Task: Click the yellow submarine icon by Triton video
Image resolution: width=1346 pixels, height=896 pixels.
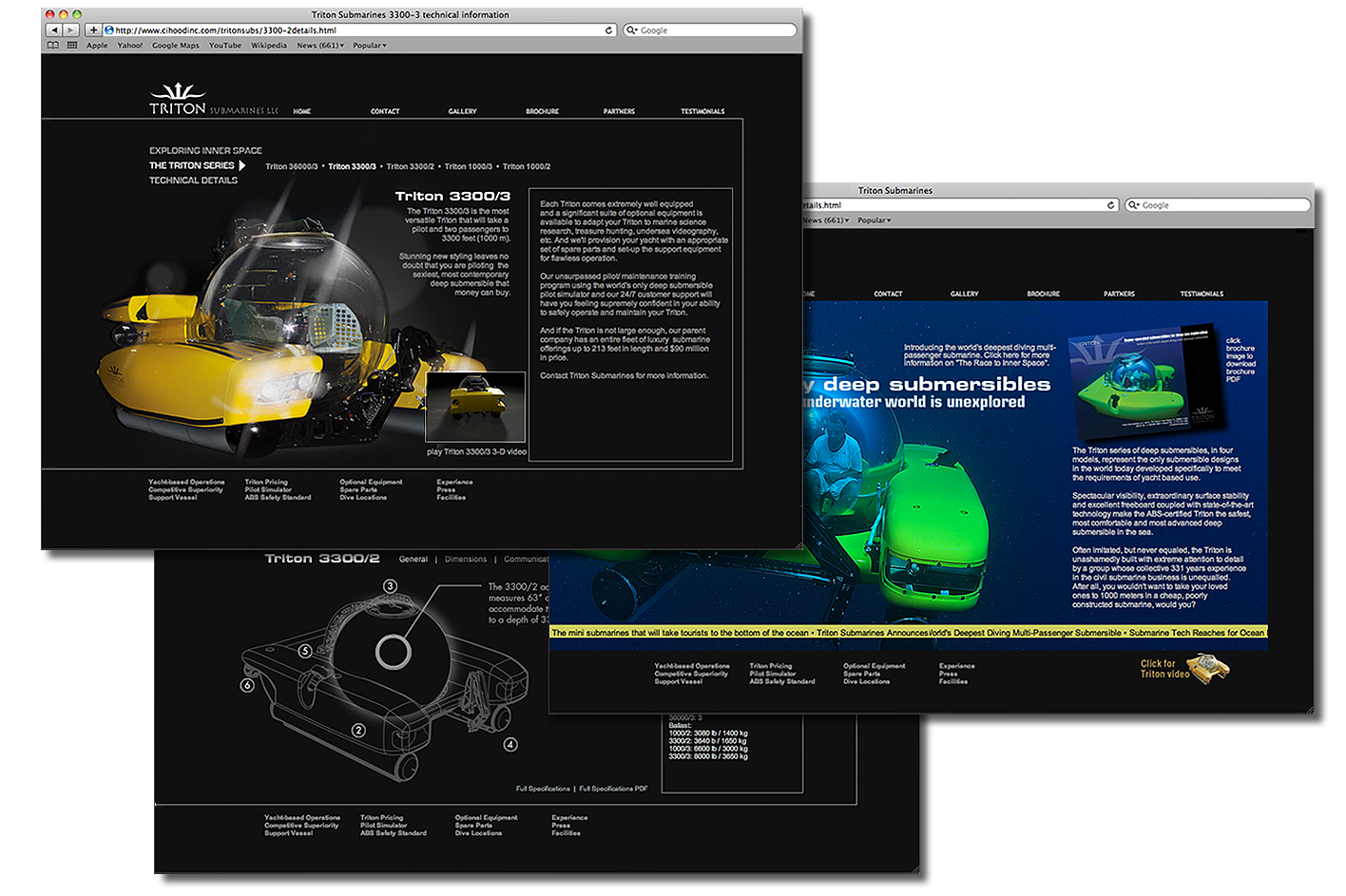Action: click(x=1210, y=668)
